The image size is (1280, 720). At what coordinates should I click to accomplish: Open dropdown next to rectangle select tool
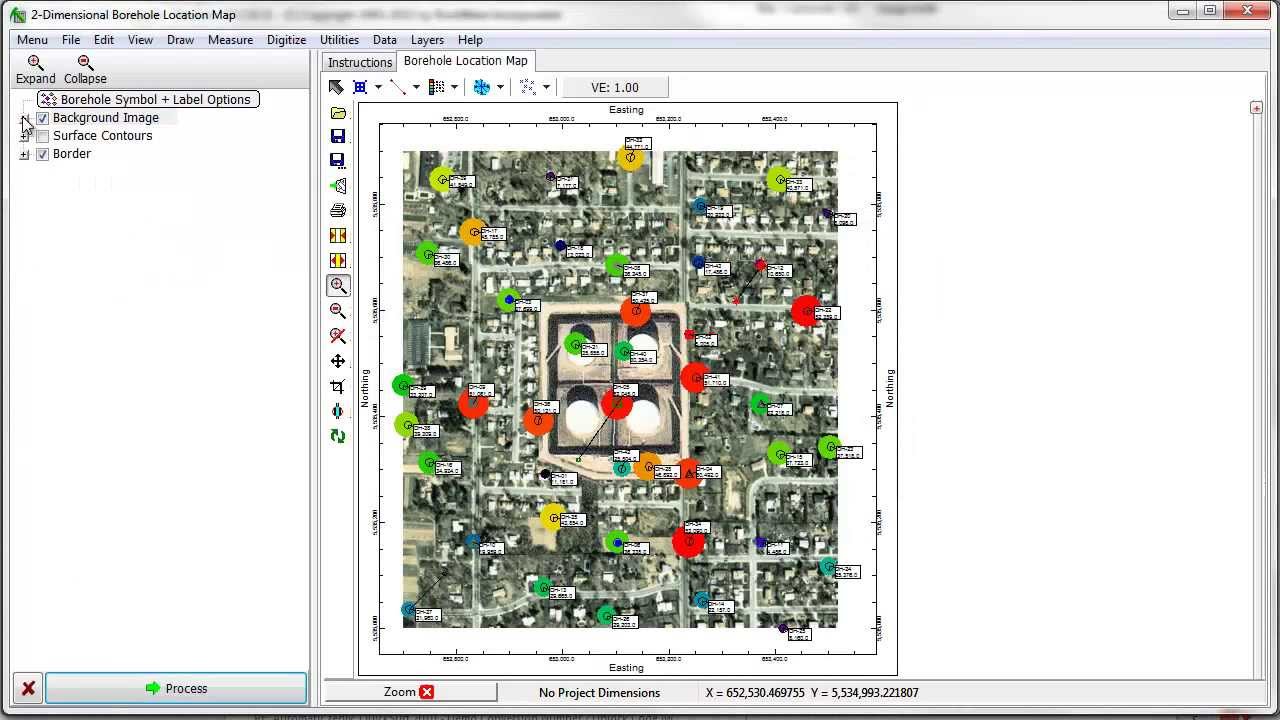click(378, 87)
